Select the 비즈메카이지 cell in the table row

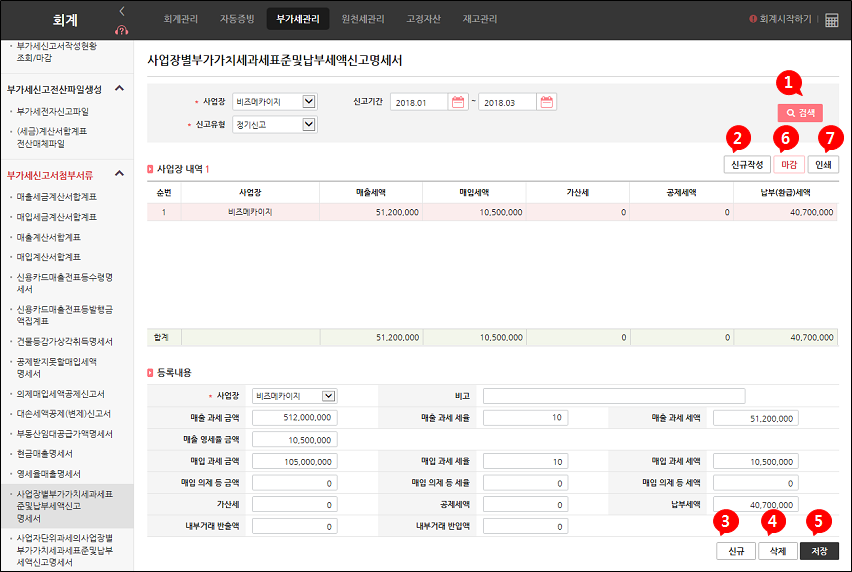pos(250,212)
